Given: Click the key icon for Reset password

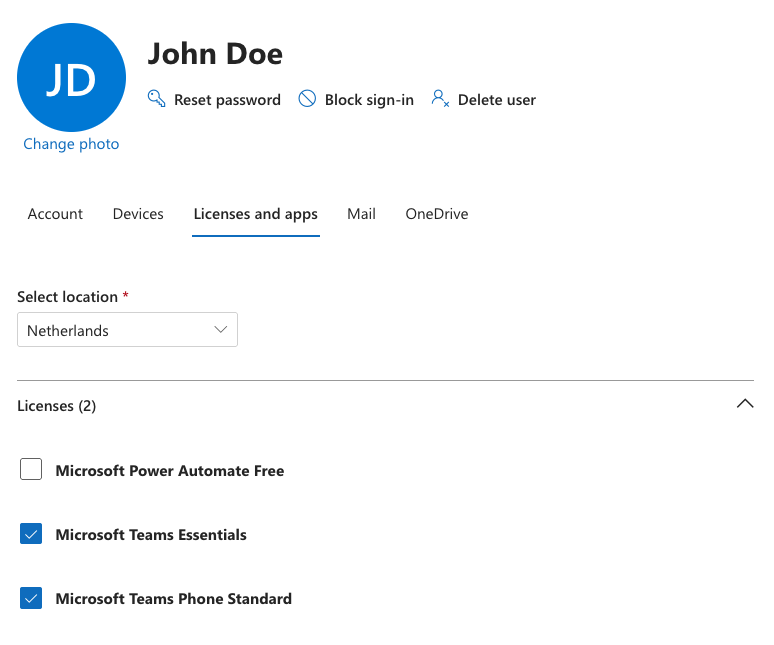Looking at the screenshot, I should (156, 99).
